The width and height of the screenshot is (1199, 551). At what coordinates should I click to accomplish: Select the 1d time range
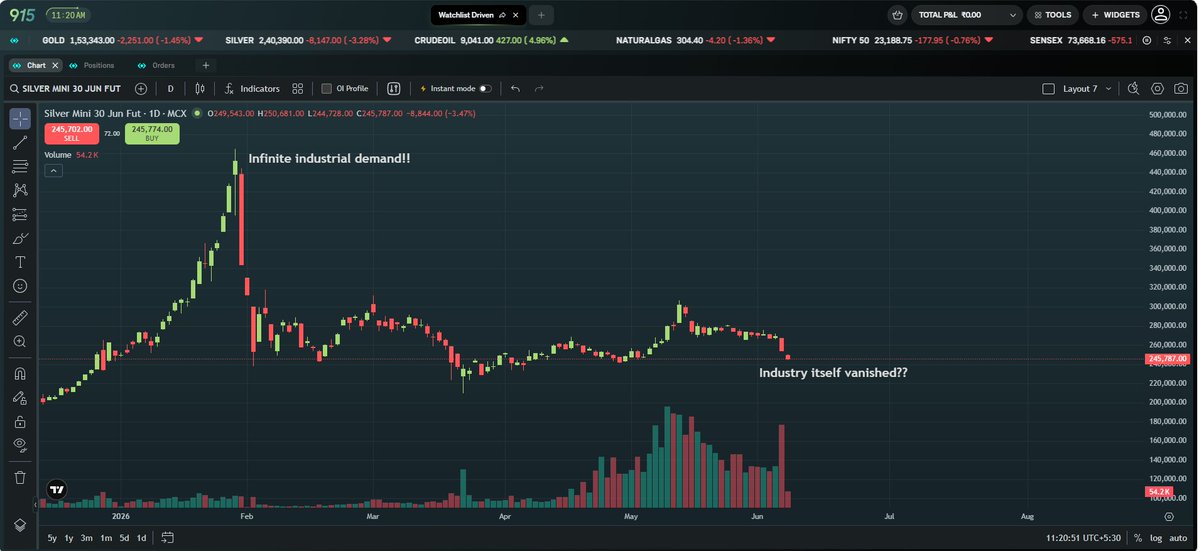(x=141, y=538)
